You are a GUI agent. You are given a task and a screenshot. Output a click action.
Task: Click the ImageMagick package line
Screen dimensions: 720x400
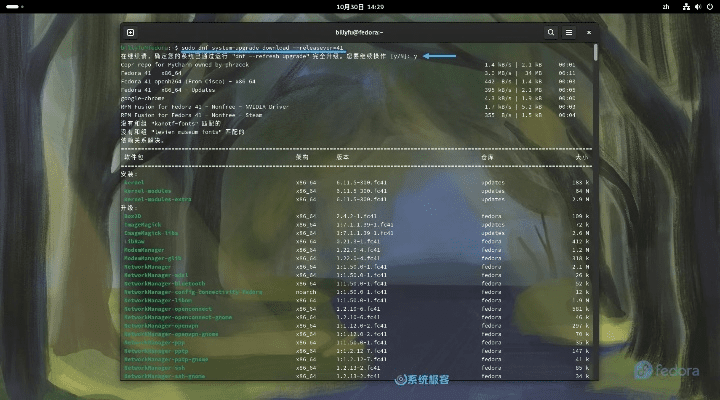pos(144,224)
